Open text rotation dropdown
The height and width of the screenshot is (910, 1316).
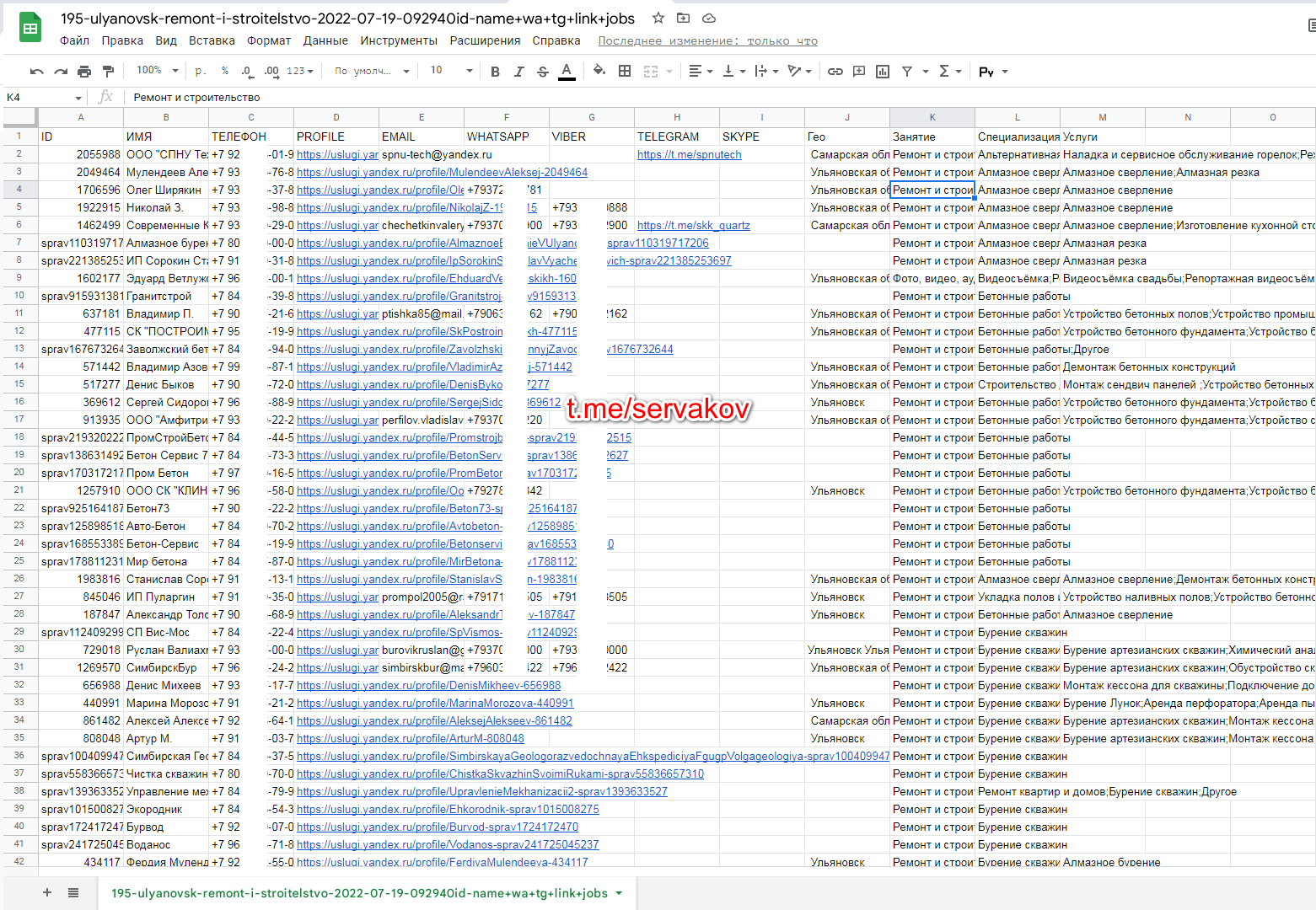tap(799, 72)
